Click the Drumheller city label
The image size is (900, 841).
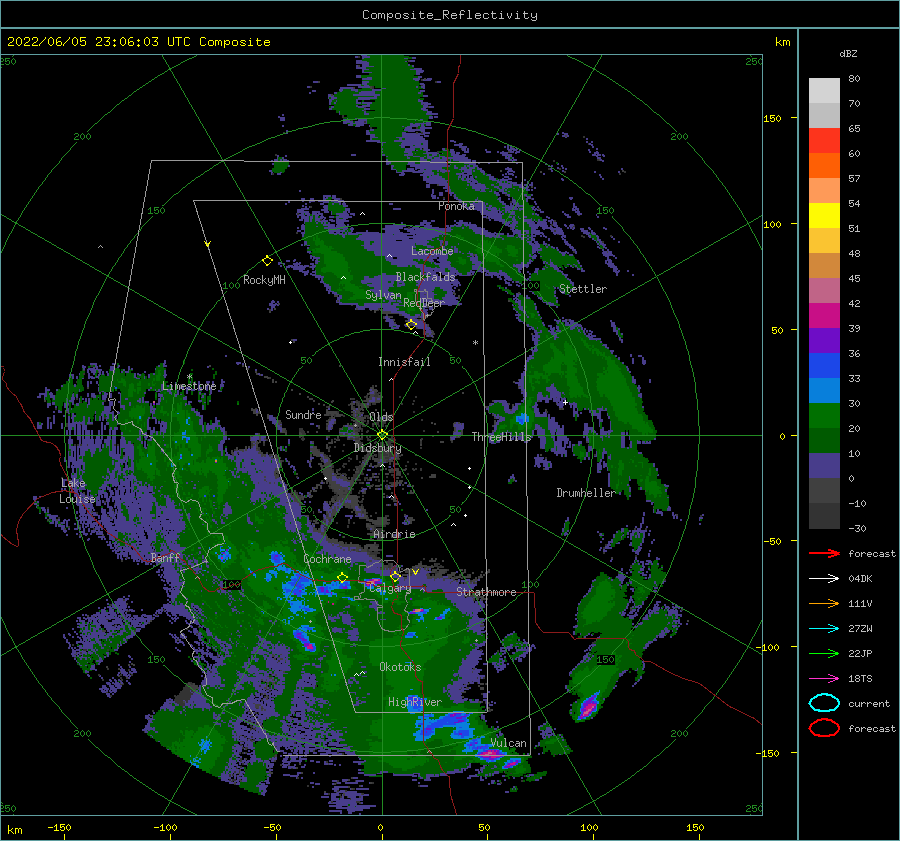[x=585, y=493]
